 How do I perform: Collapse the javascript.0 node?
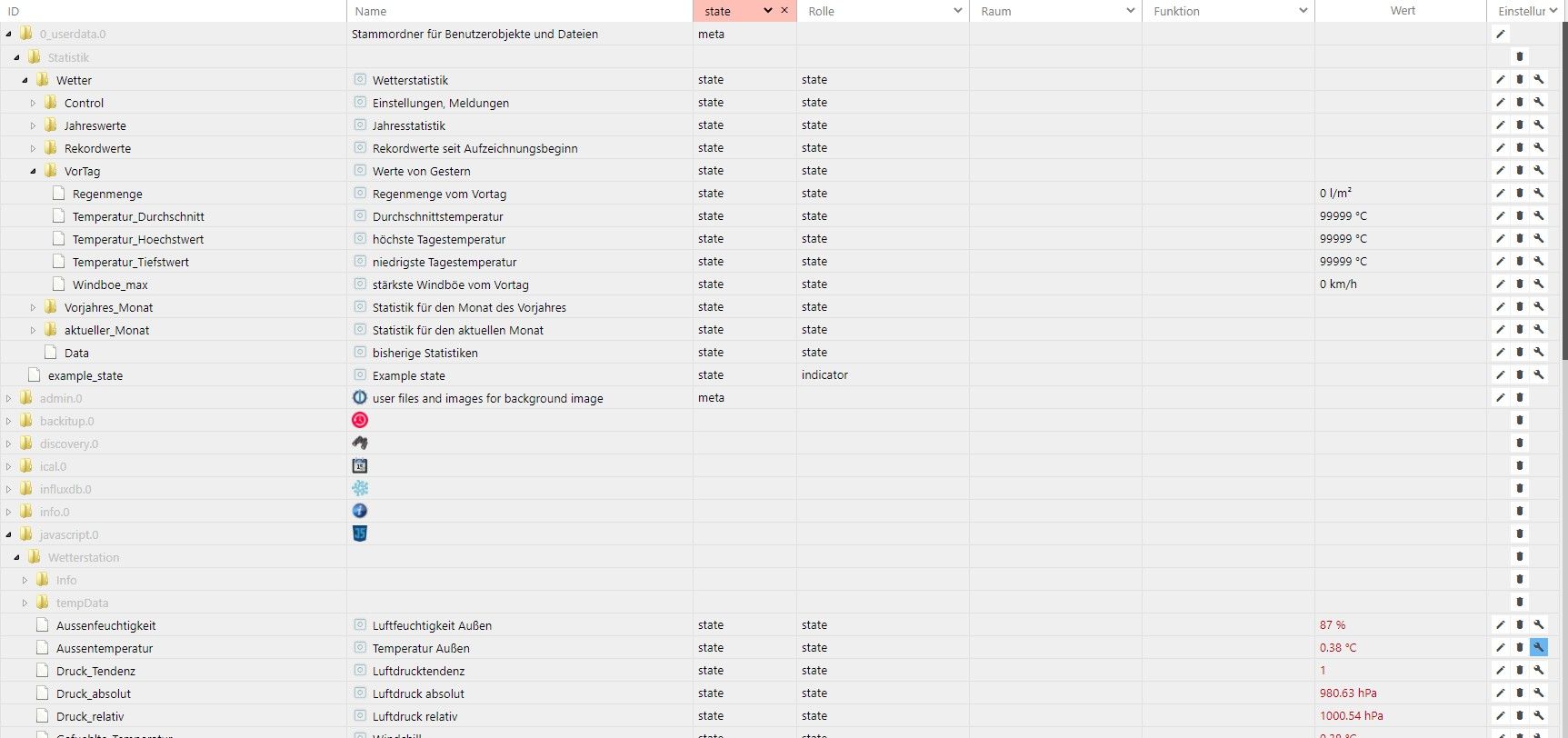pos(9,534)
